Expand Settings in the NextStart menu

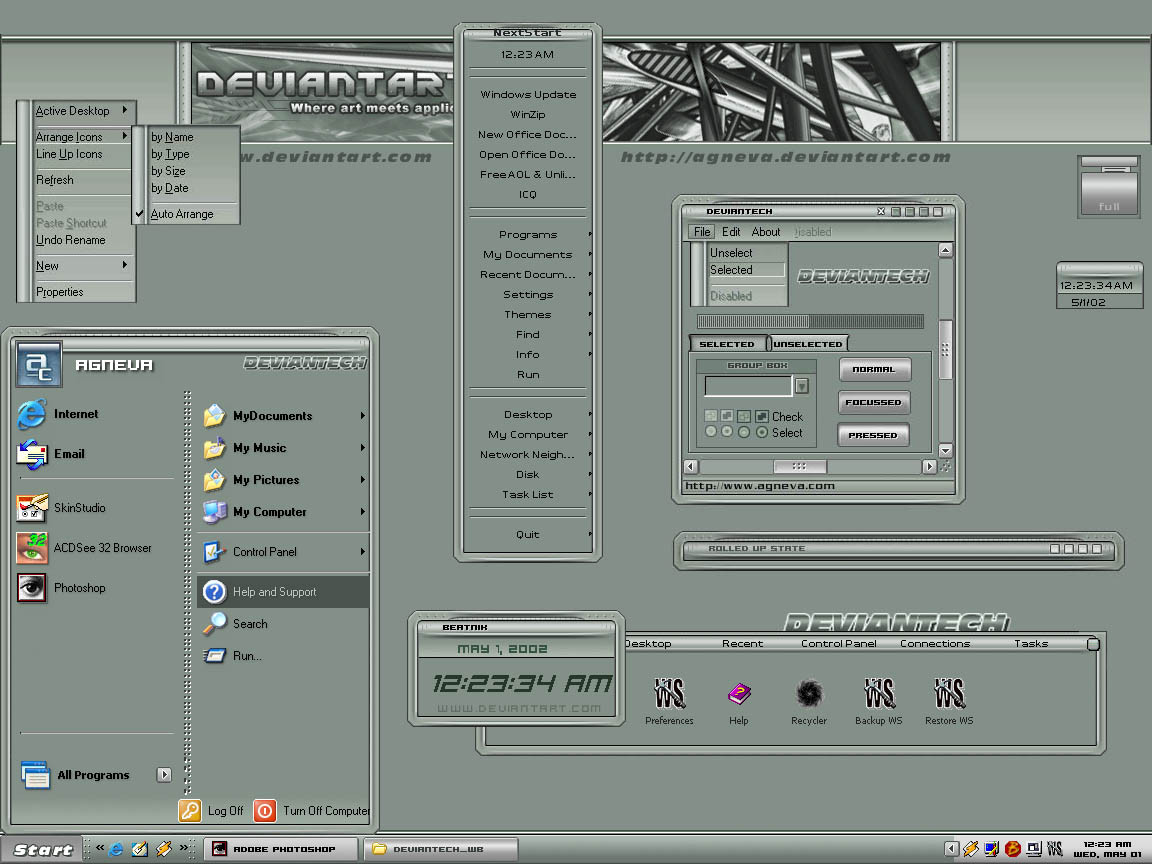pos(528,295)
